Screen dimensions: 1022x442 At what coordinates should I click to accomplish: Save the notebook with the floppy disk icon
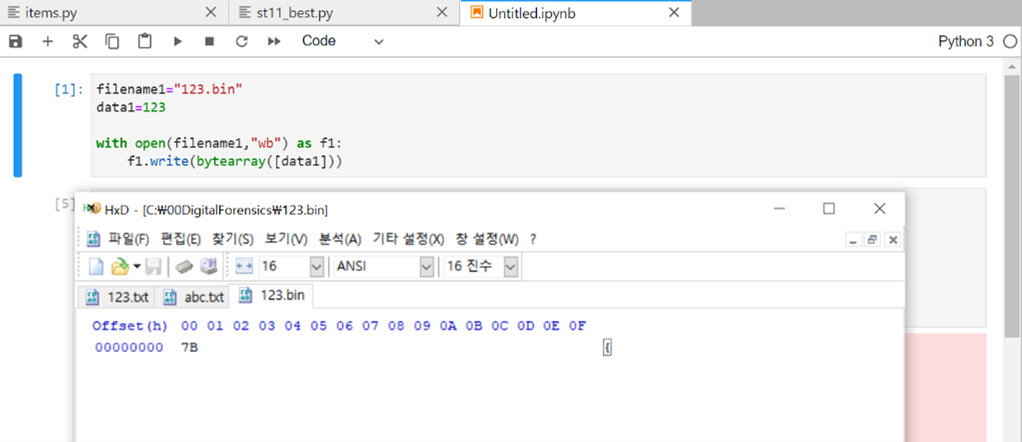click(x=15, y=42)
